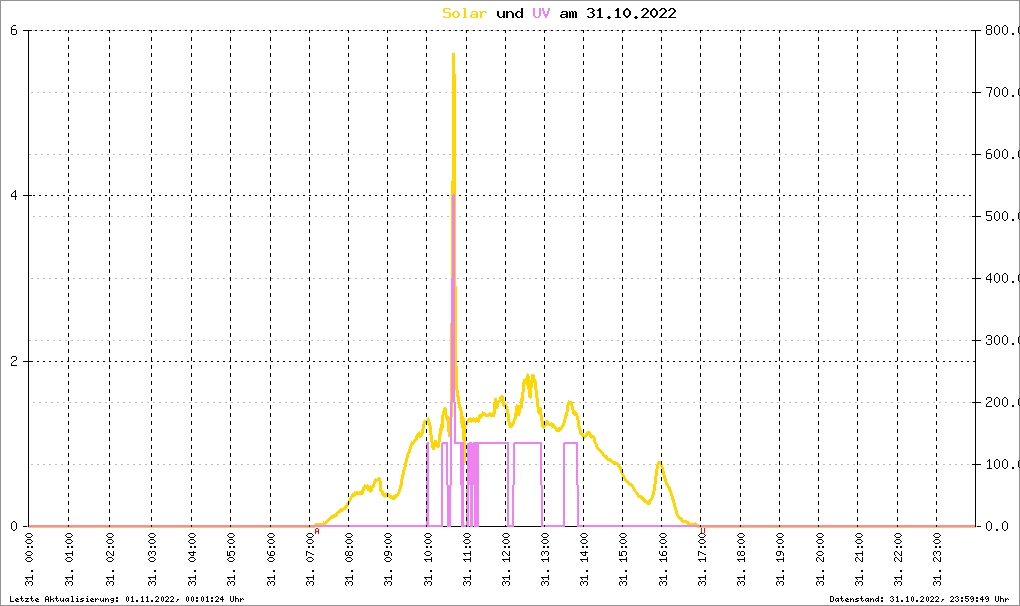1020x606 pixels.
Task: Click the time label '31. 11:00'
Action: (x=467, y=560)
